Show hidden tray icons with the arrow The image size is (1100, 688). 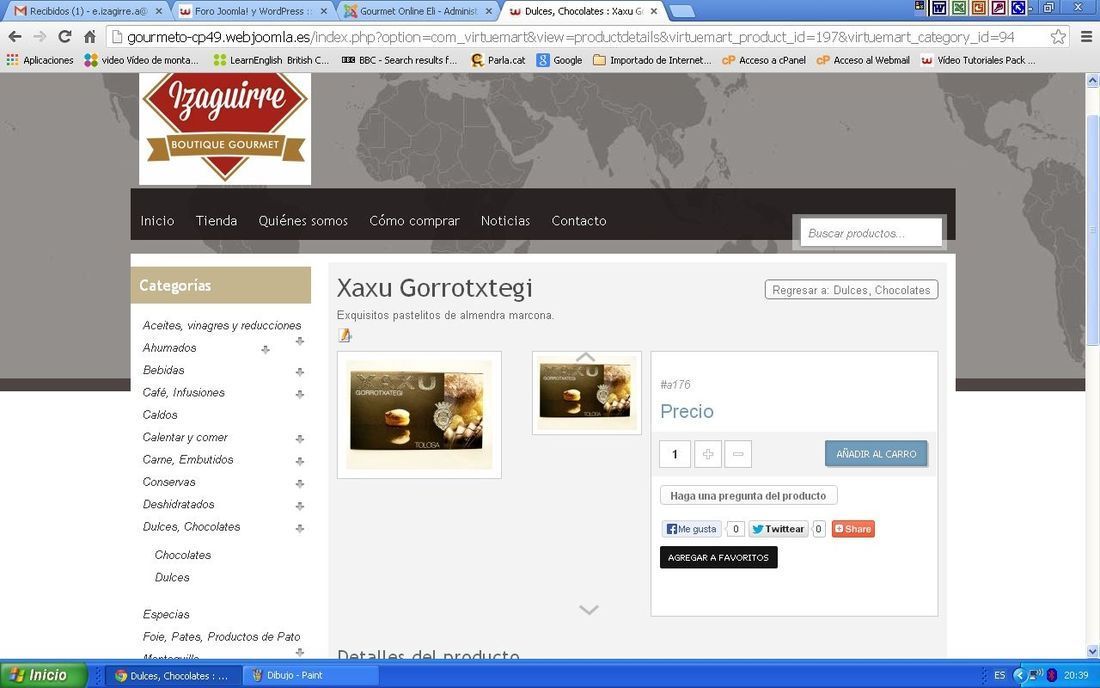point(1019,675)
